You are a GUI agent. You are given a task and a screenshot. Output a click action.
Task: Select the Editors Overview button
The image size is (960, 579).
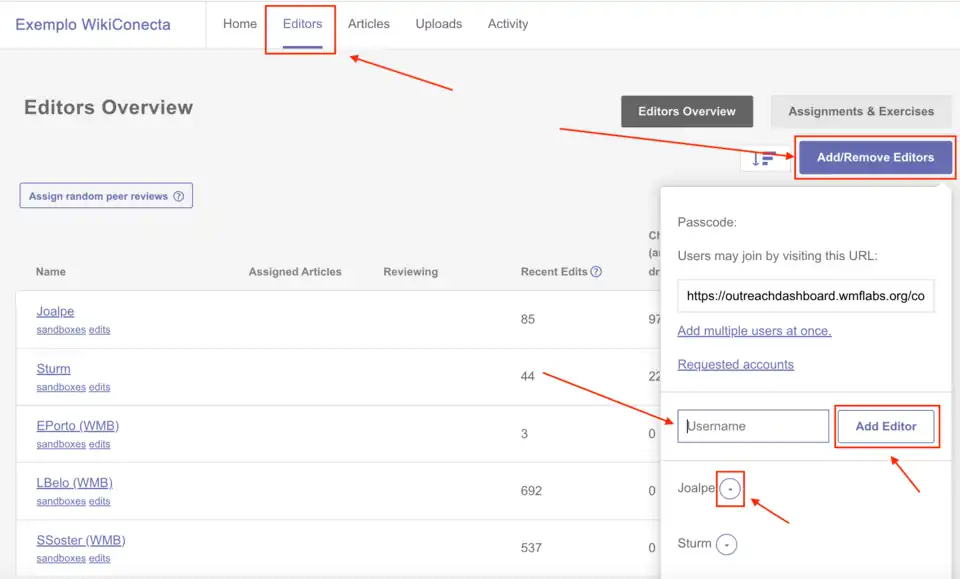pyautogui.click(x=687, y=112)
